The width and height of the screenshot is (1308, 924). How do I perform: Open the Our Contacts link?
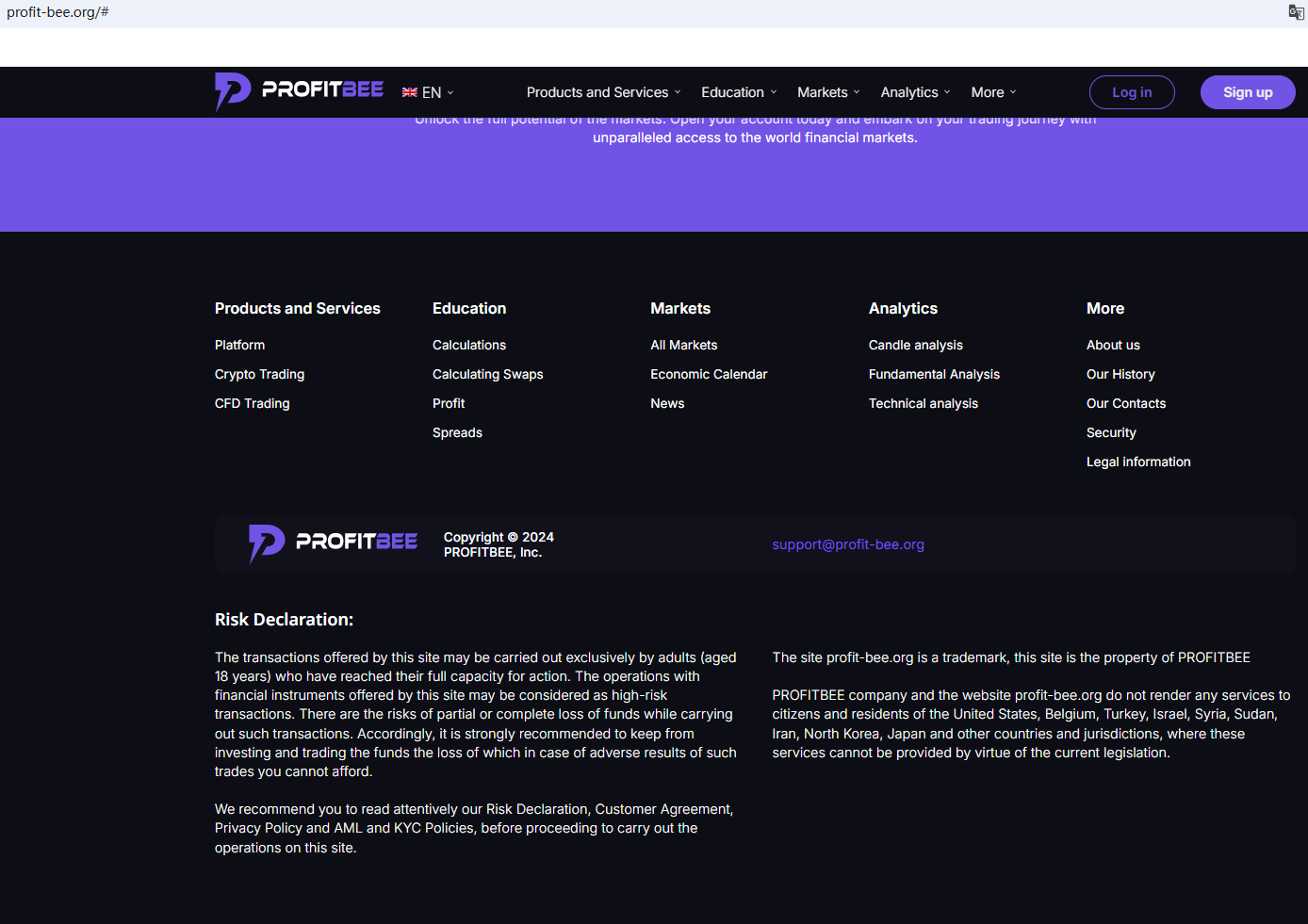(1126, 403)
